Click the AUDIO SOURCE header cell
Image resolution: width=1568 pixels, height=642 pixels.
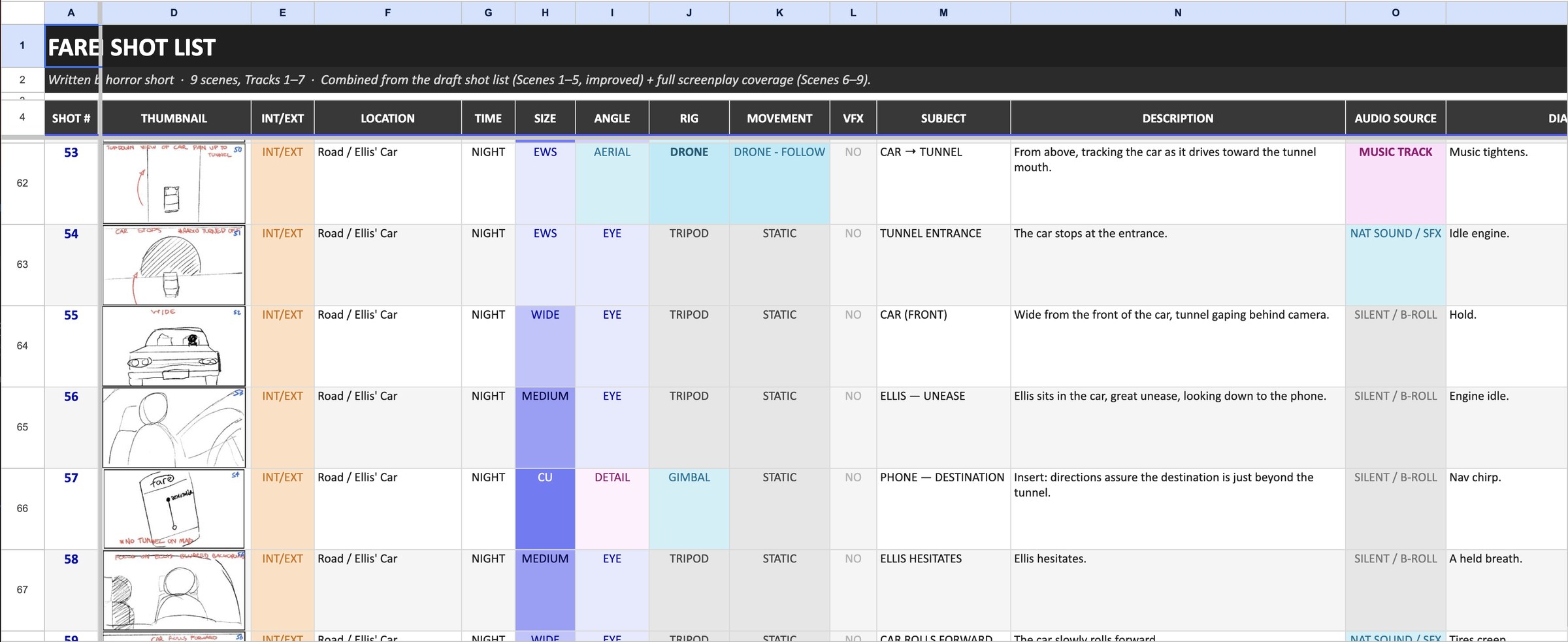(1396, 118)
